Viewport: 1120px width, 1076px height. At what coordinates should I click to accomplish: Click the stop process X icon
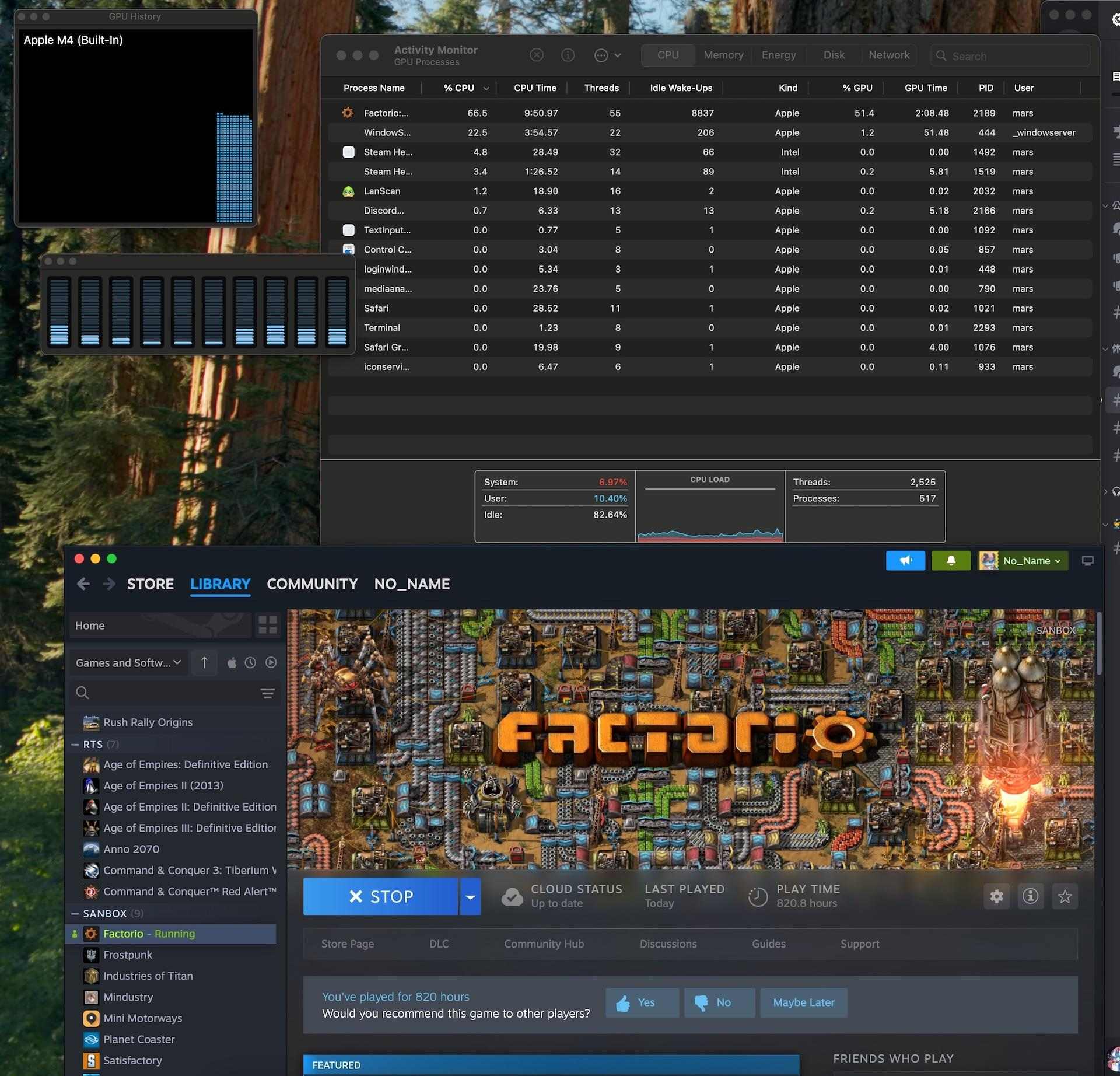tap(536, 55)
